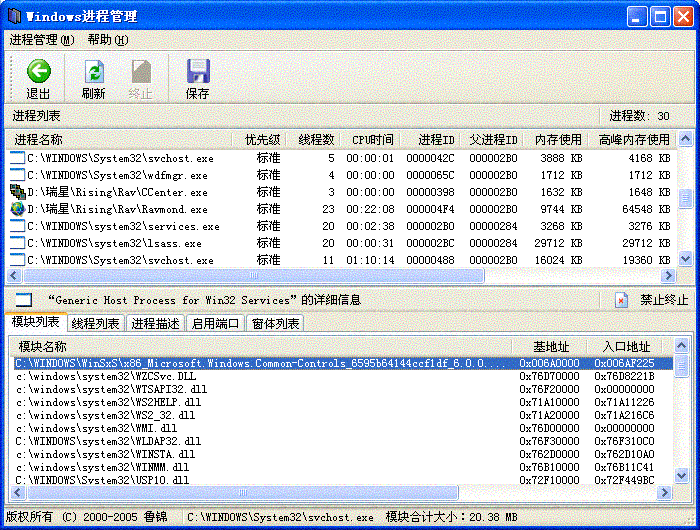Click the greyed Terminate (终止) toolbar icon

141,71
